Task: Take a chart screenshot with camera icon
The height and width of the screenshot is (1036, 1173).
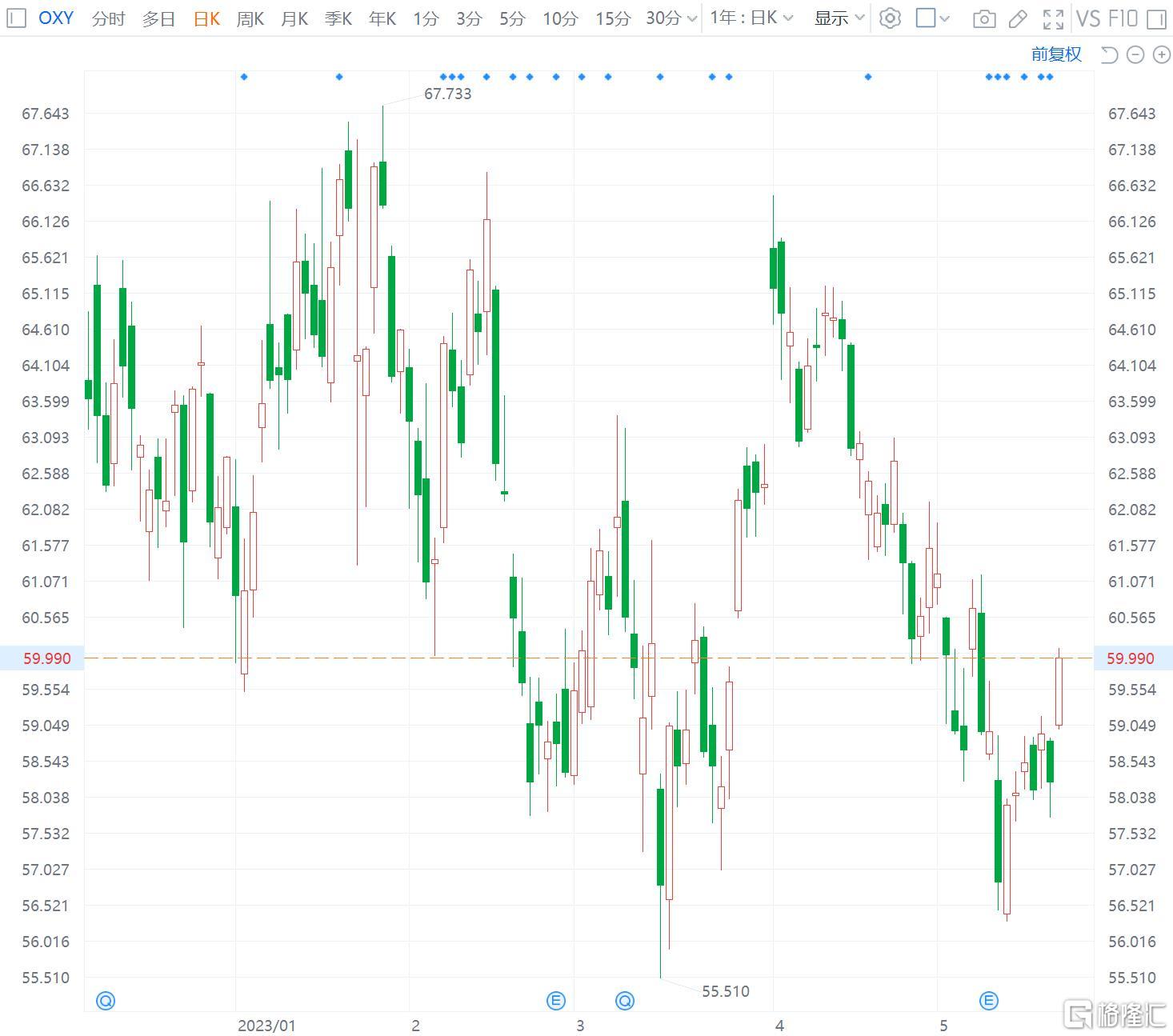Action: coord(983,18)
